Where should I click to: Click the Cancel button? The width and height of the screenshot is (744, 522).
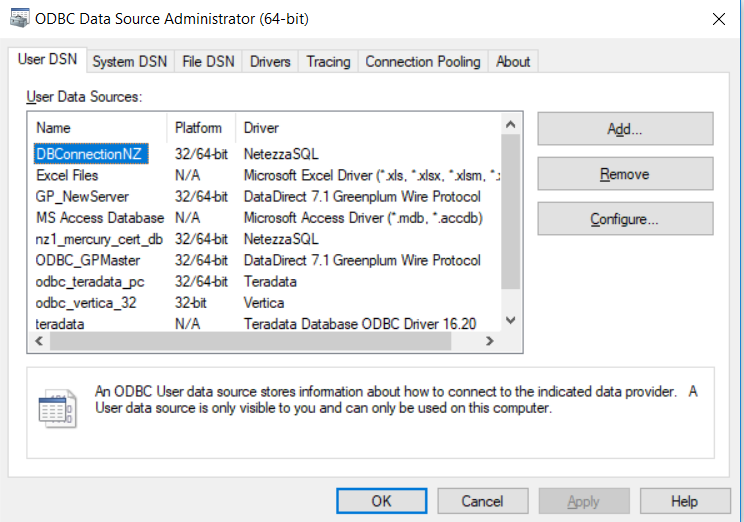483,501
